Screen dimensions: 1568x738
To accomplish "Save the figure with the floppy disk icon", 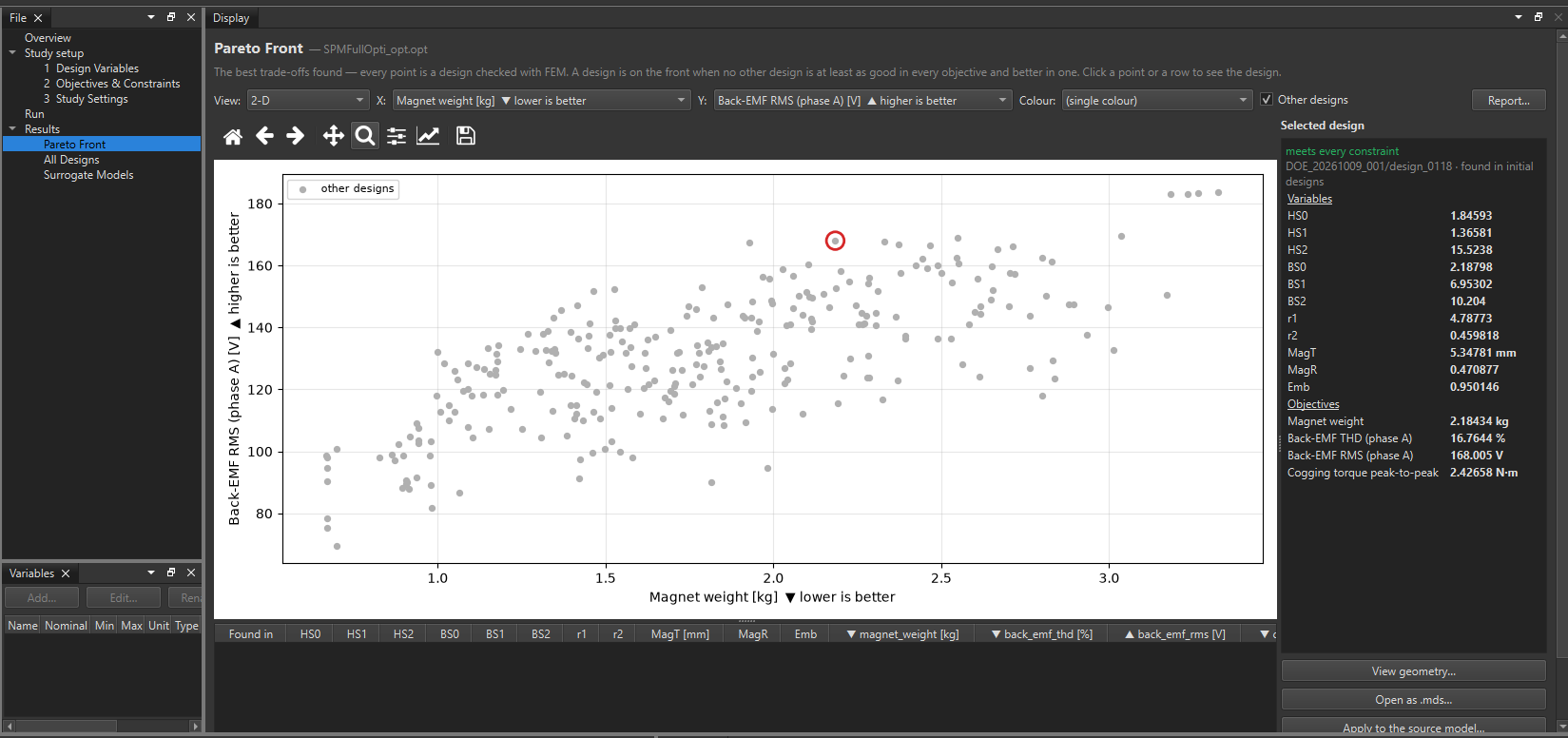I will pyautogui.click(x=466, y=136).
